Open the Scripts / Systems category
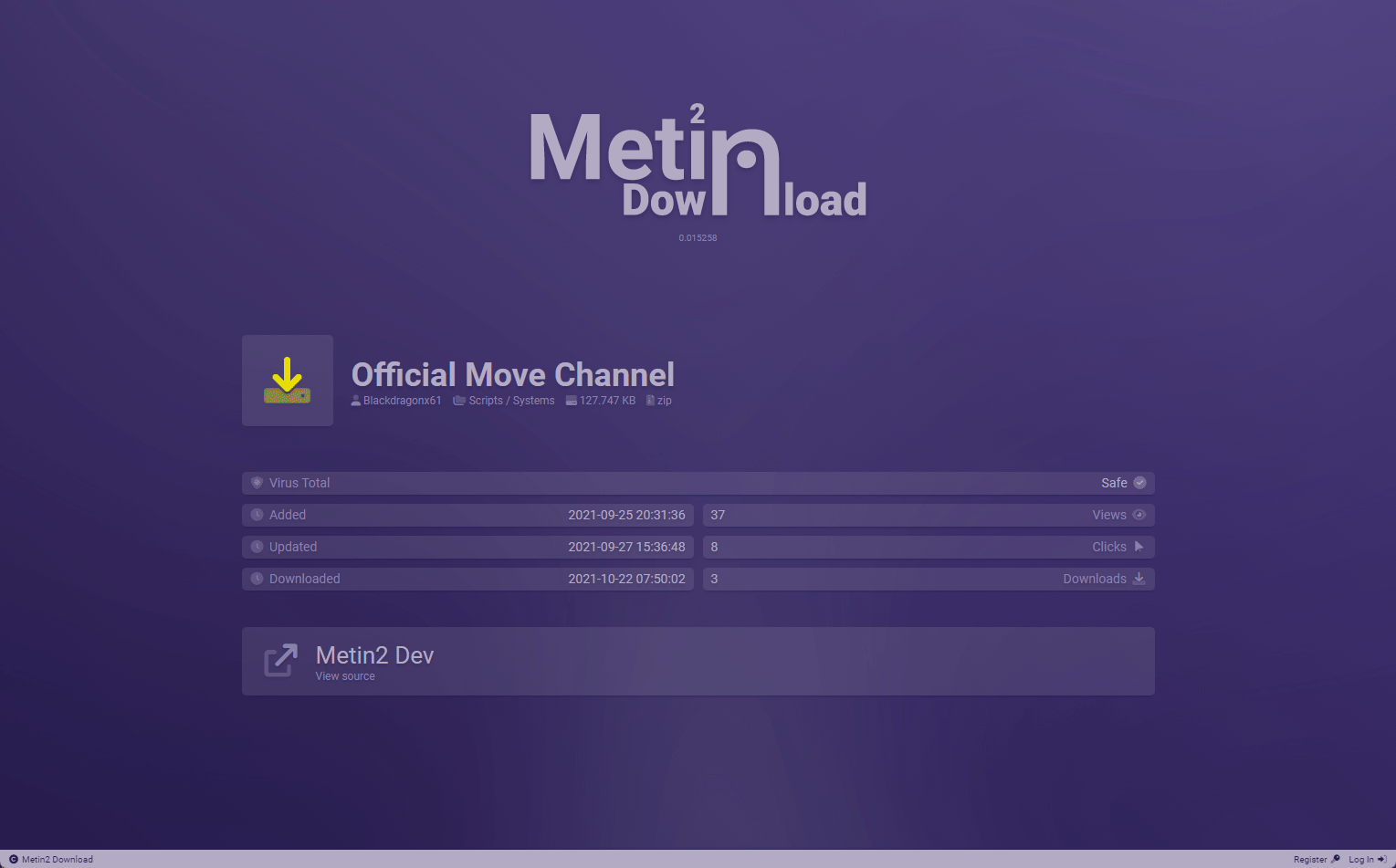Screen dimensions: 1396x868 point(512,401)
